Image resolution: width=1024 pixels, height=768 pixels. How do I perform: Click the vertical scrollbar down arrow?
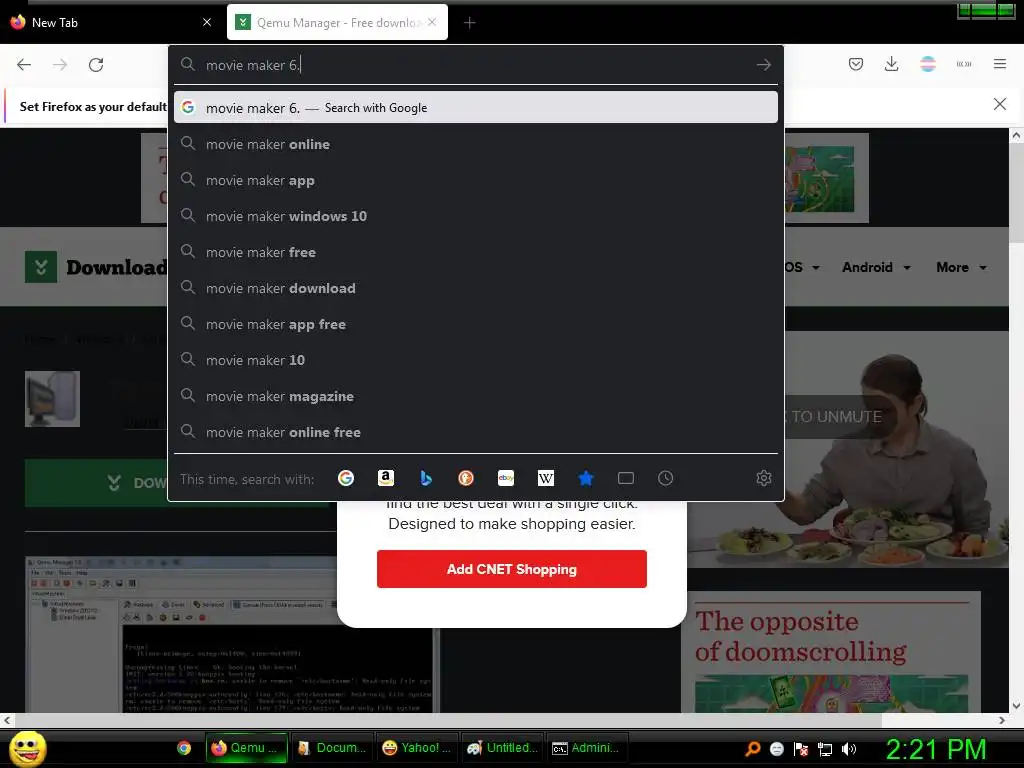click(1016, 705)
